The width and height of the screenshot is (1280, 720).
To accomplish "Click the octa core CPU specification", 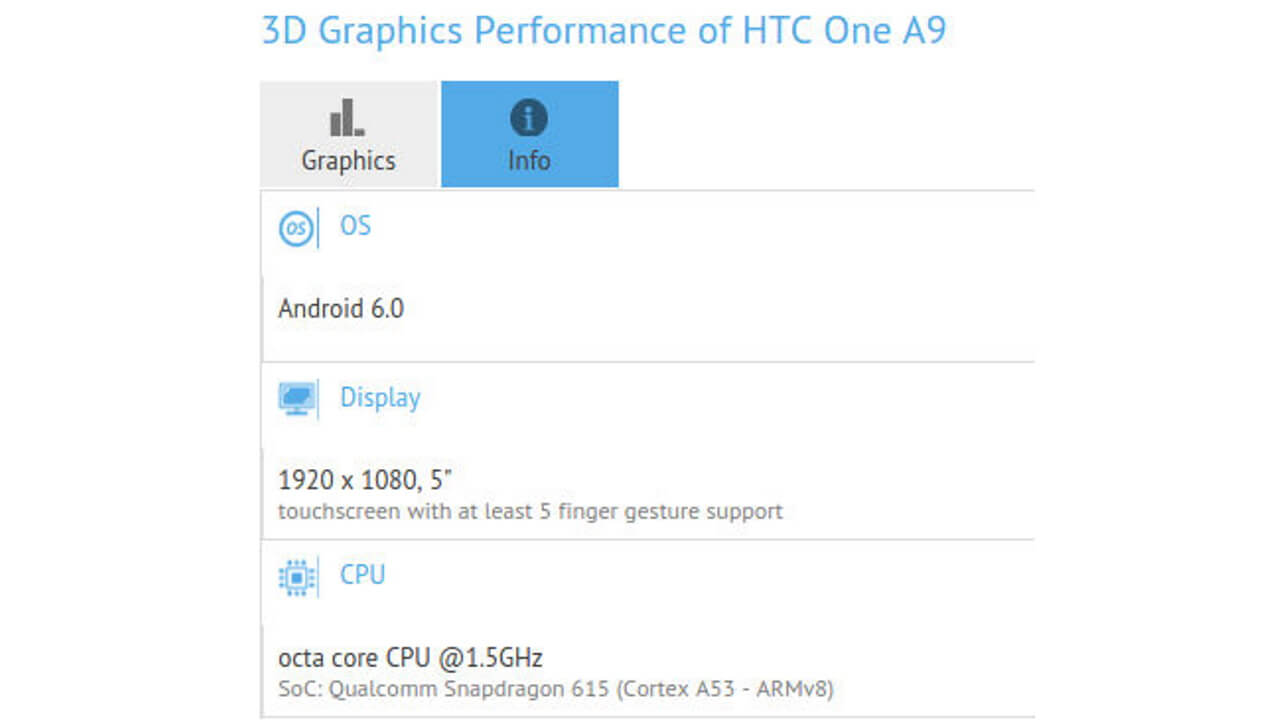I will (410, 657).
